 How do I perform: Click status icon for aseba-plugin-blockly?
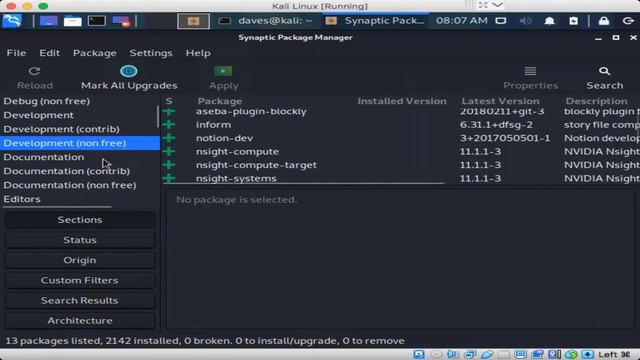[169, 111]
